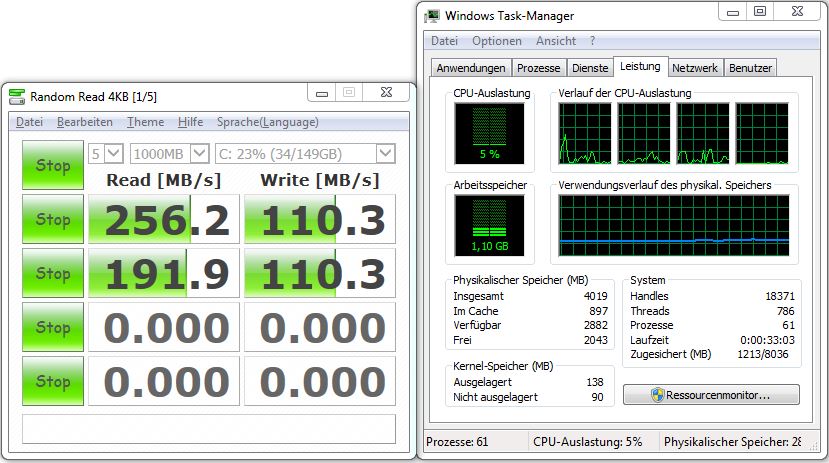Open the test size dropdown showing 1000MB
Viewport: 829px width, 463px height.
pyautogui.click(x=170, y=154)
